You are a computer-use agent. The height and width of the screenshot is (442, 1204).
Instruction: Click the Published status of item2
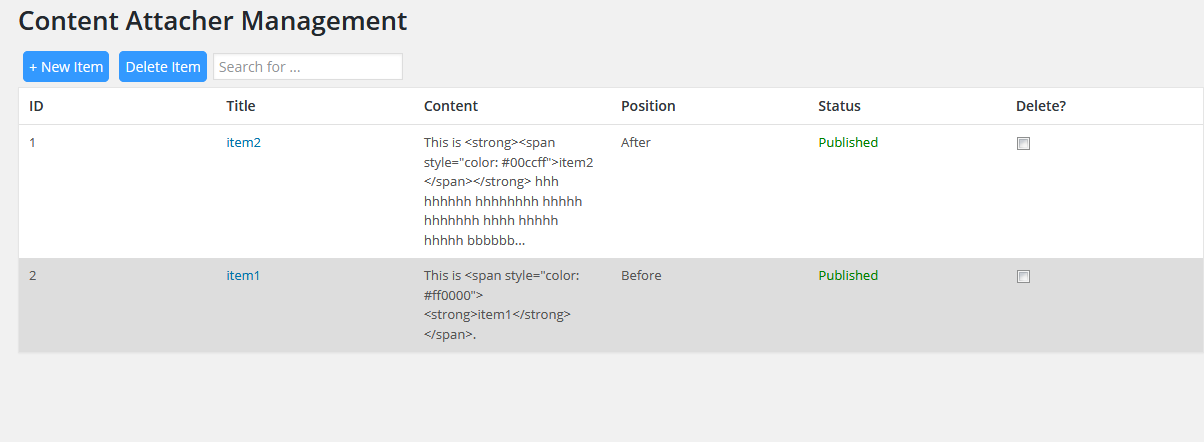(848, 143)
